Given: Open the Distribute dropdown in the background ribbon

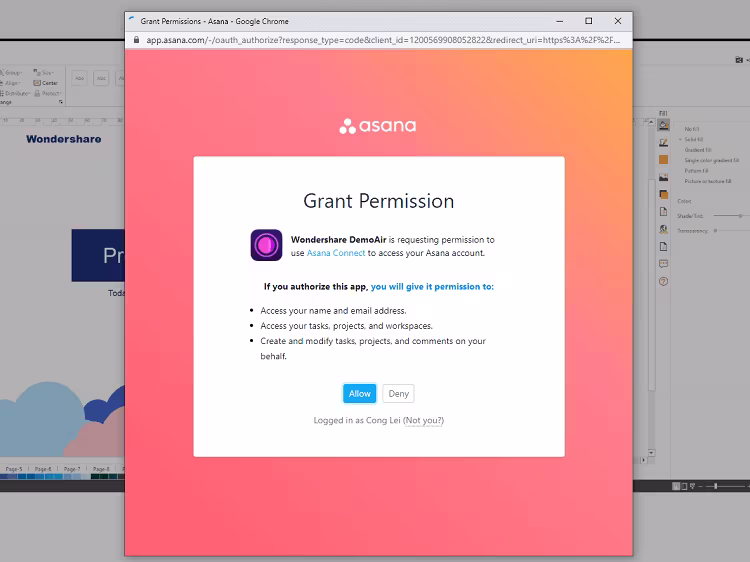Looking at the screenshot, I should coord(15,93).
